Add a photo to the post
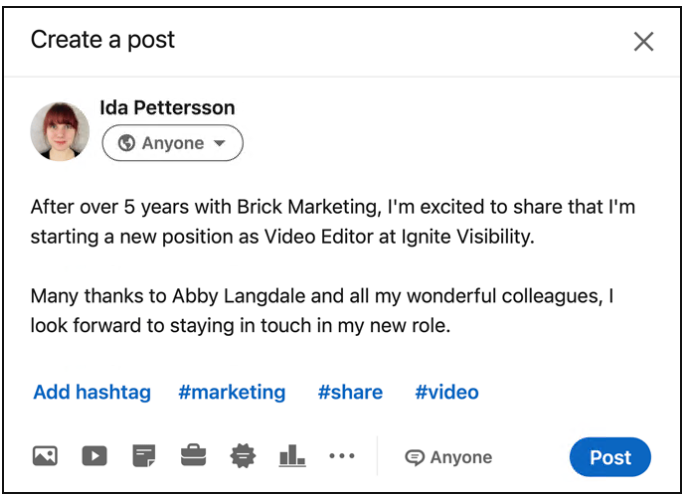This screenshot has width=685, height=496. 44,457
